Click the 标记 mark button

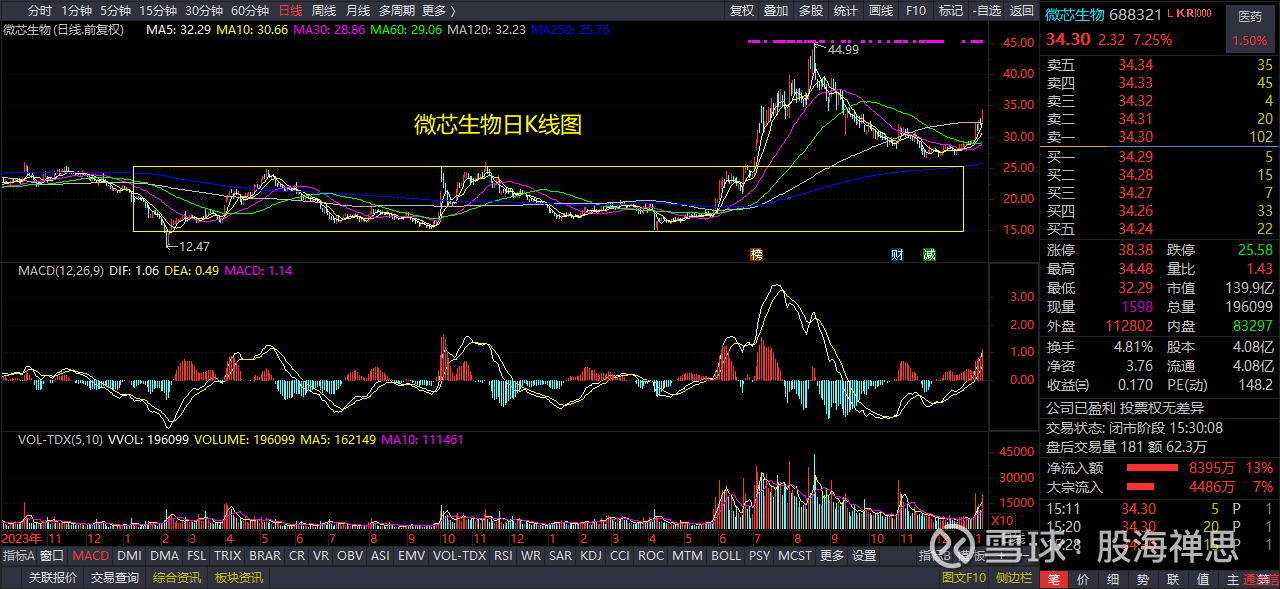pos(950,11)
